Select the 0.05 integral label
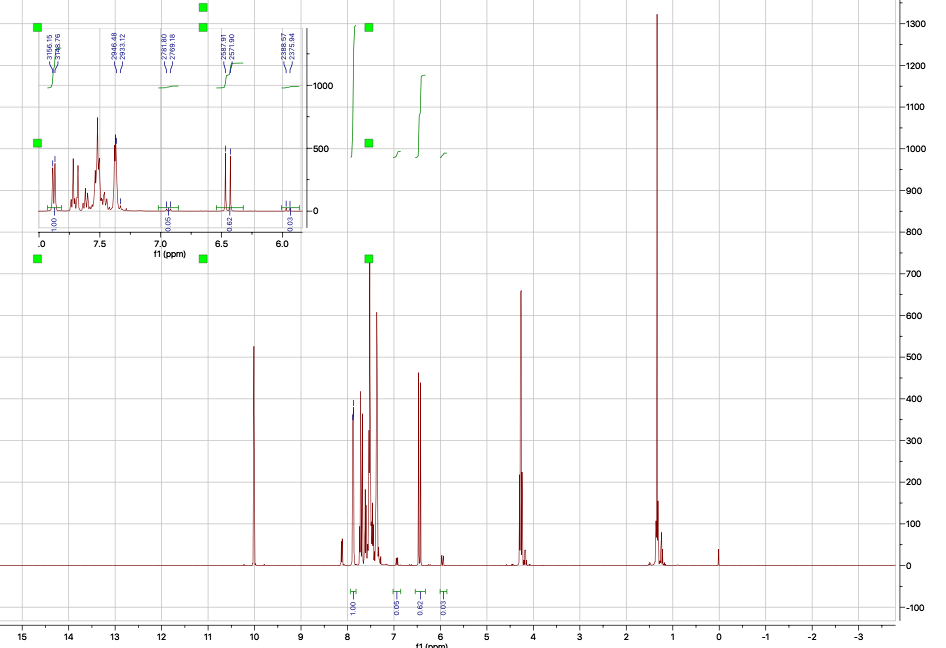 [x=396, y=608]
